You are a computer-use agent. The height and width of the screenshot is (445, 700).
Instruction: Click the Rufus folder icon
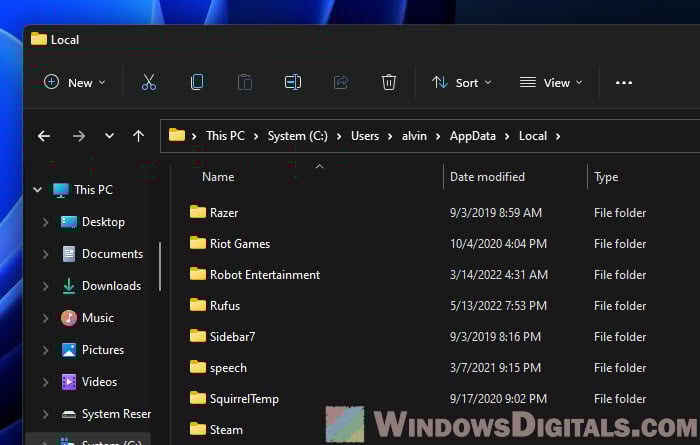(198, 305)
